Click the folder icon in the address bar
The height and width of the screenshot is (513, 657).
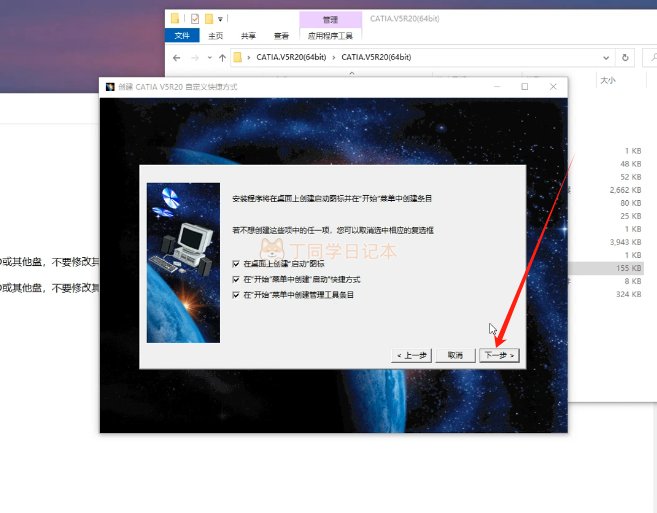[238, 57]
